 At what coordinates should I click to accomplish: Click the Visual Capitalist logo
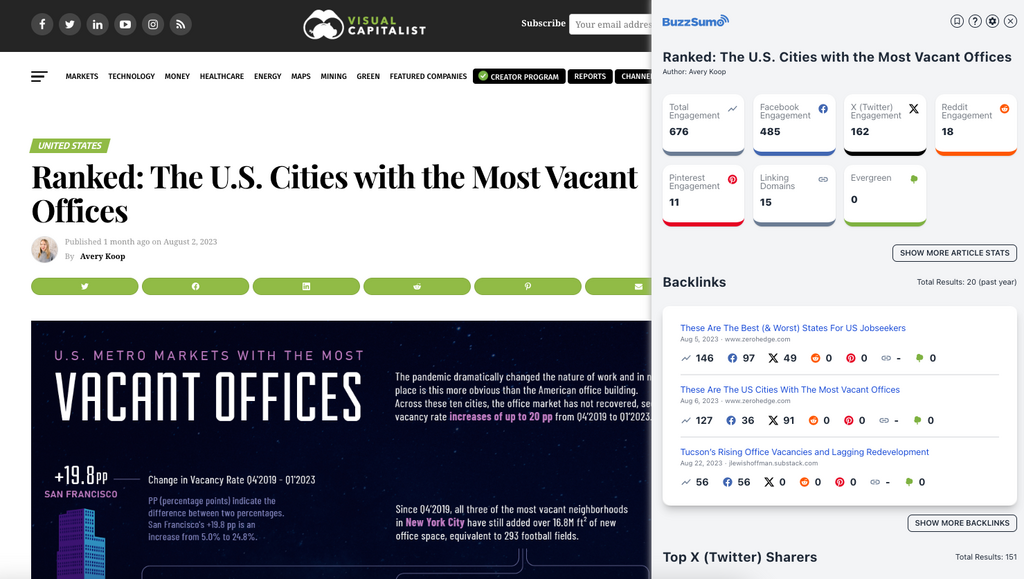(x=364, y=25)
